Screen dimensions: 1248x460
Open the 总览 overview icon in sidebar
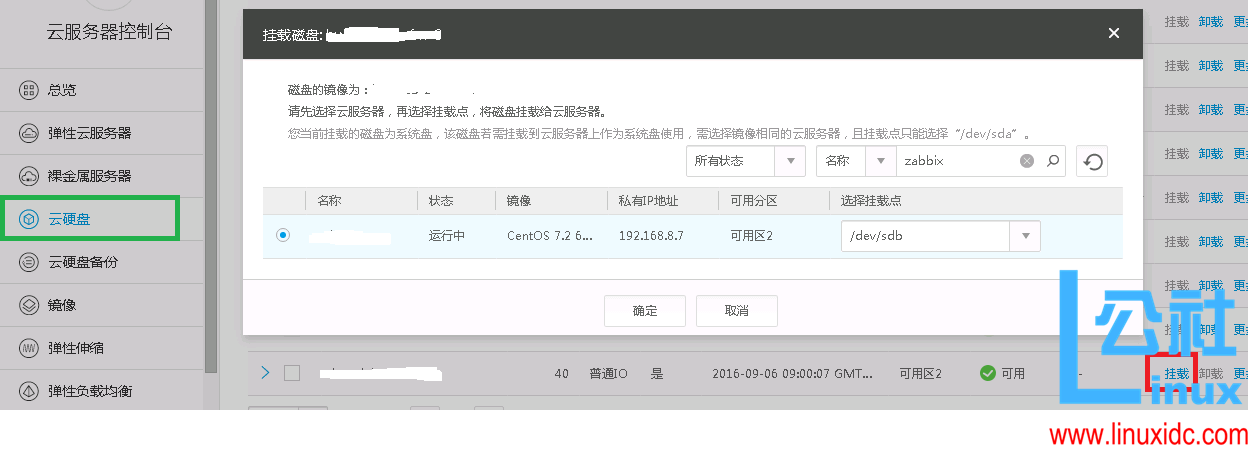tap(29, 90)
